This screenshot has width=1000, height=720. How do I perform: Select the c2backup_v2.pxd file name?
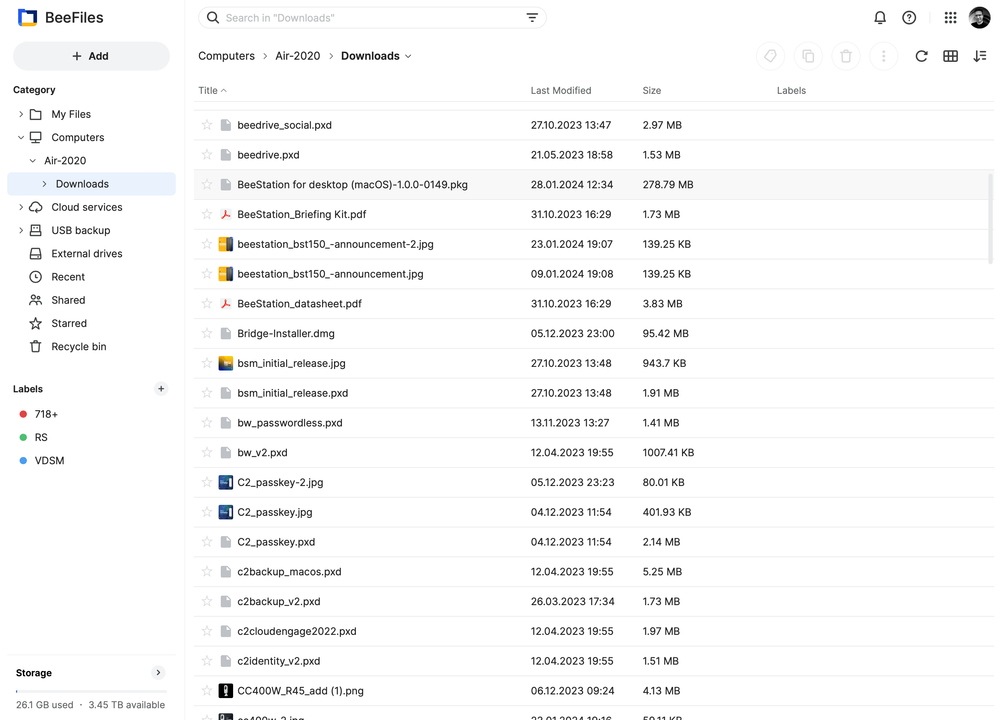tap(279, 601)
